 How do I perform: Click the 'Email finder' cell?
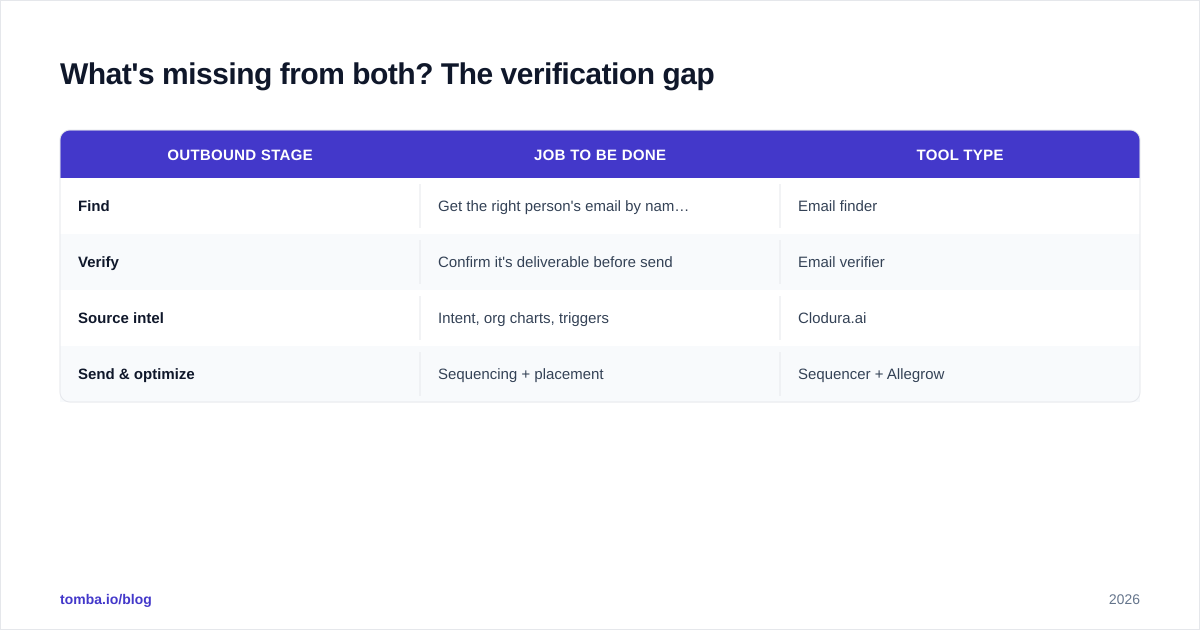pos(960,206)
